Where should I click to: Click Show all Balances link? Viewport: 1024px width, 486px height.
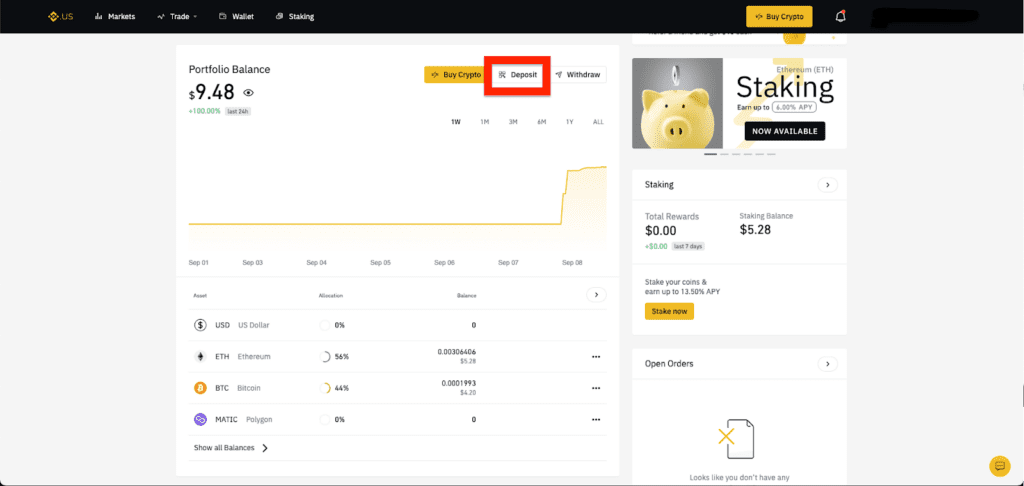pyautogui.click(x=231, y=448)
